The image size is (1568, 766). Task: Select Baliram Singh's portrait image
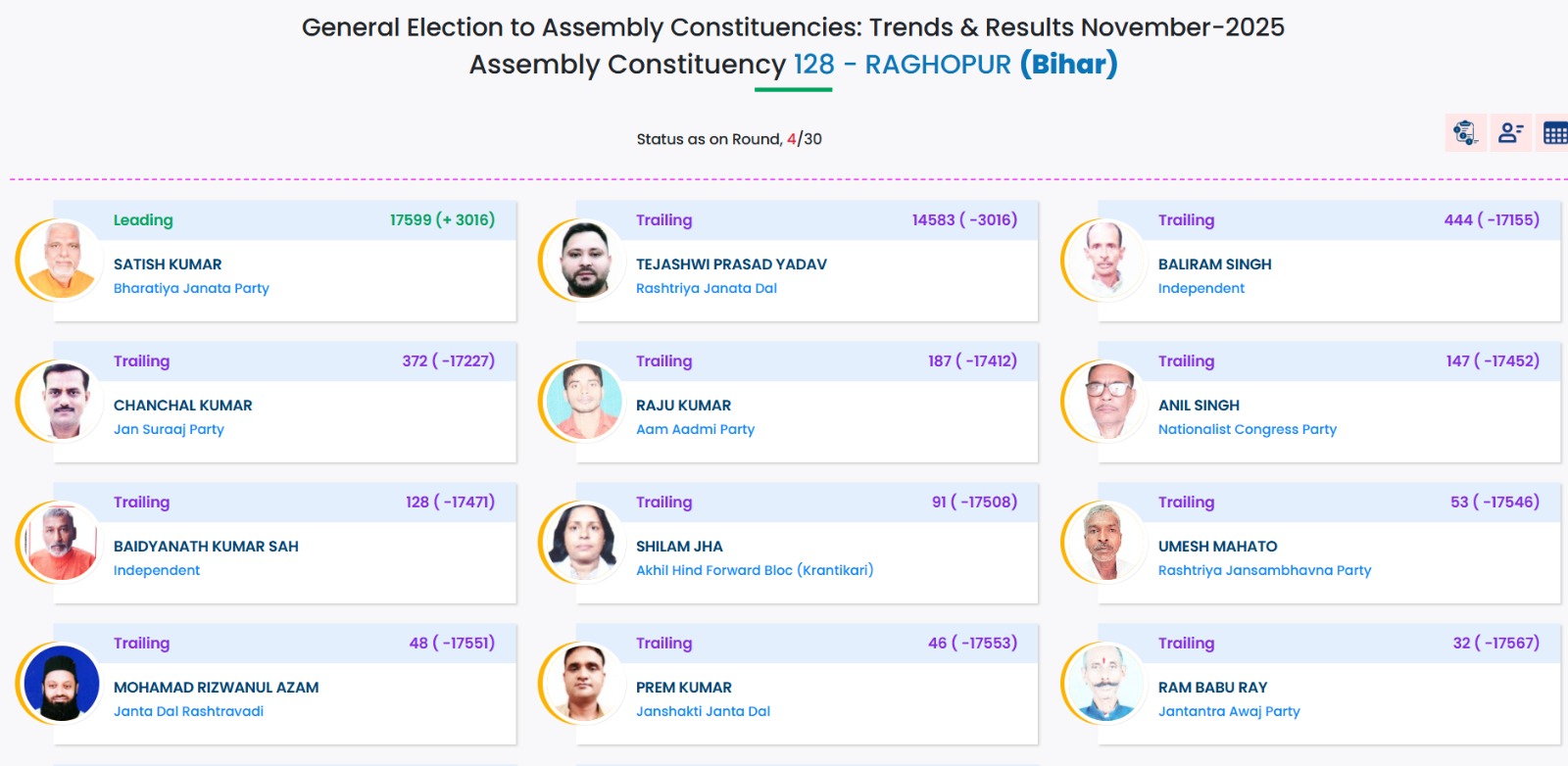tap(1106, 261)
